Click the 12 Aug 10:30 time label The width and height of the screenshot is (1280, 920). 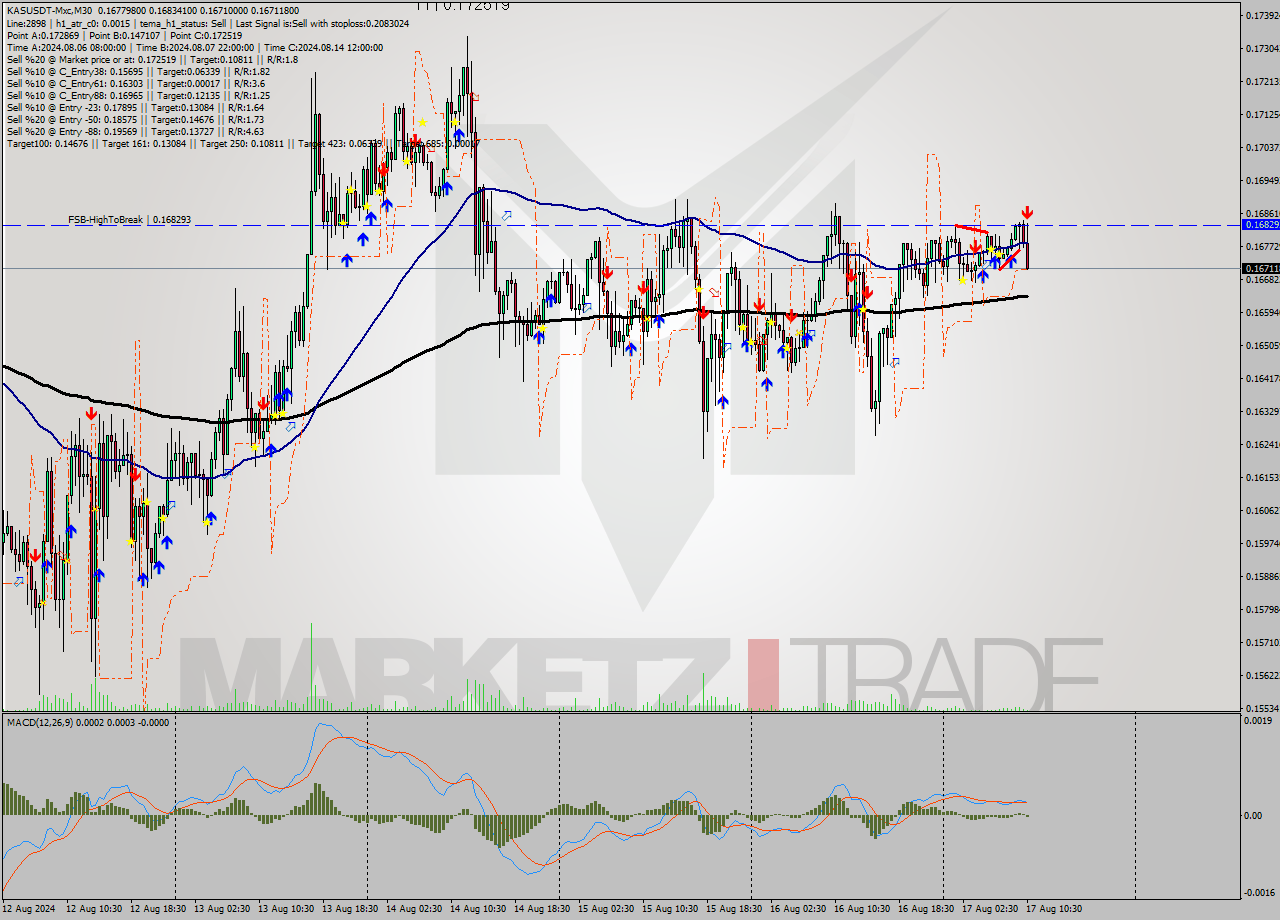pyautogui.click(x=94, y=908)
